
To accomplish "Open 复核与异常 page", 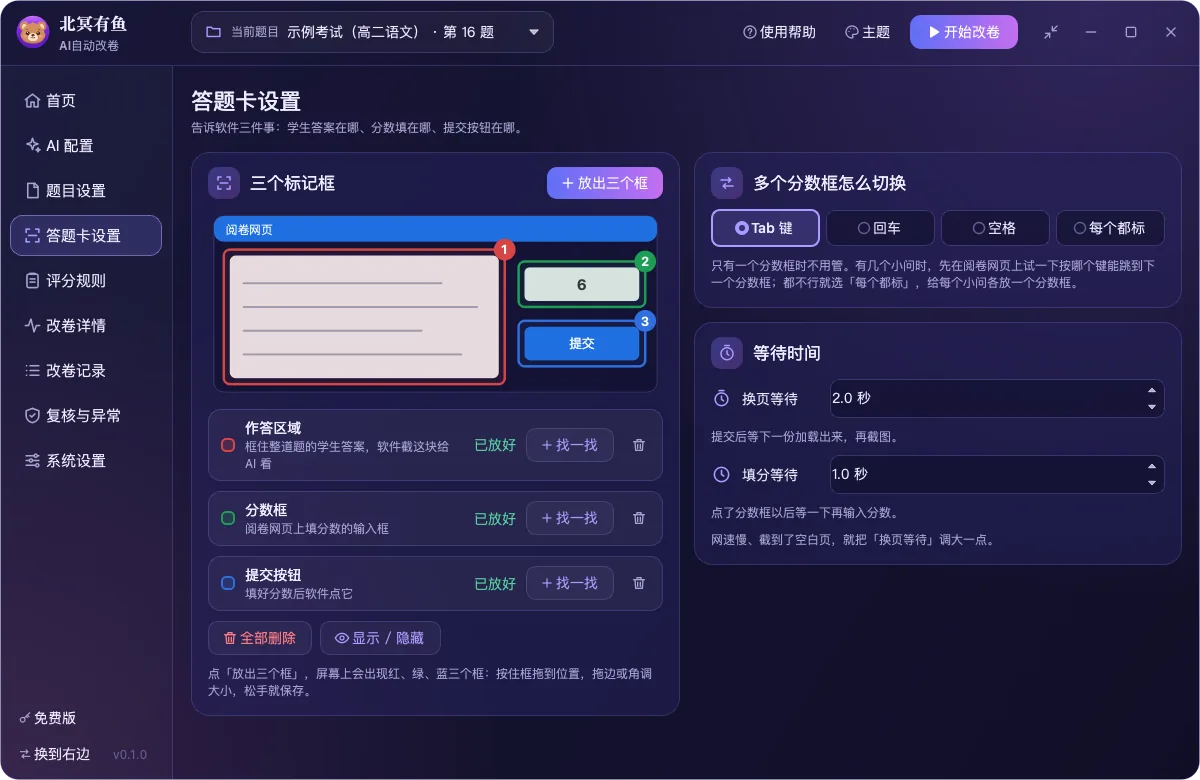I will [86, 416].
